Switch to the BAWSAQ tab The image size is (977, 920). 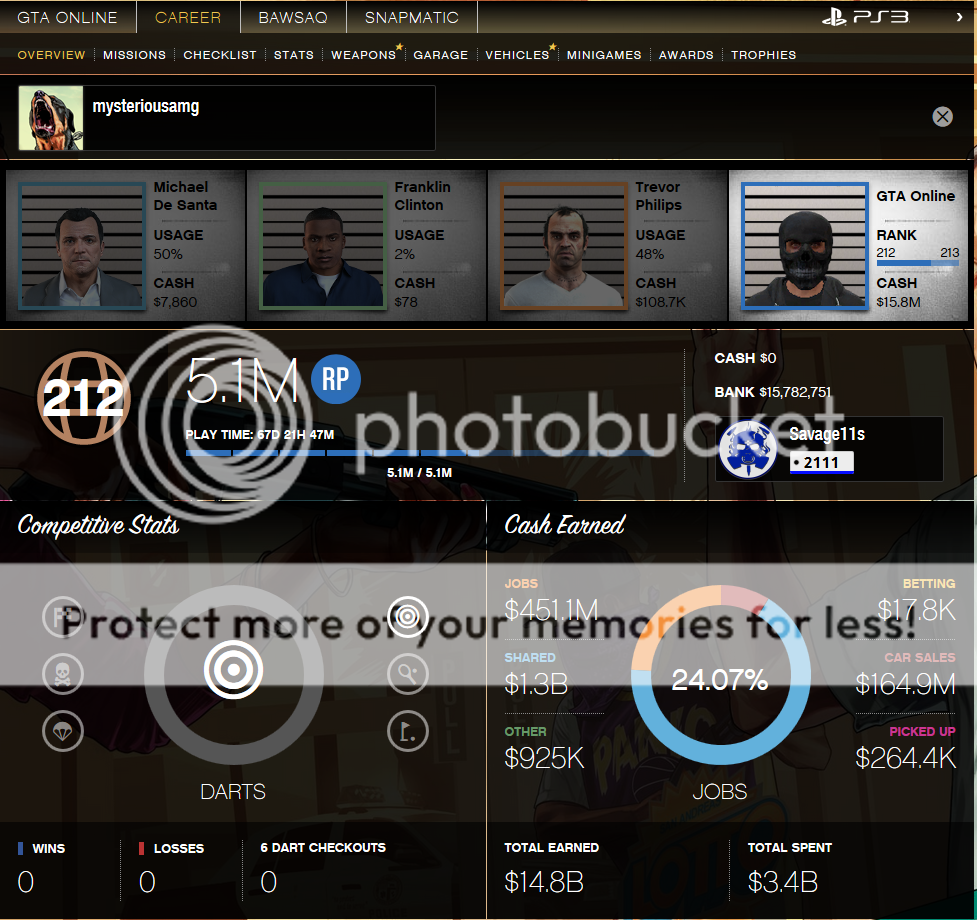(292, 16)
